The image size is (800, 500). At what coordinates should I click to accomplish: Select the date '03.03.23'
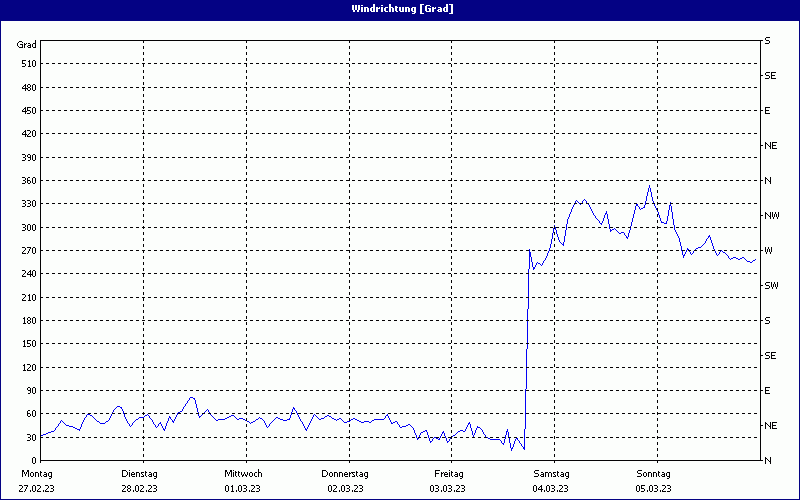447,489
